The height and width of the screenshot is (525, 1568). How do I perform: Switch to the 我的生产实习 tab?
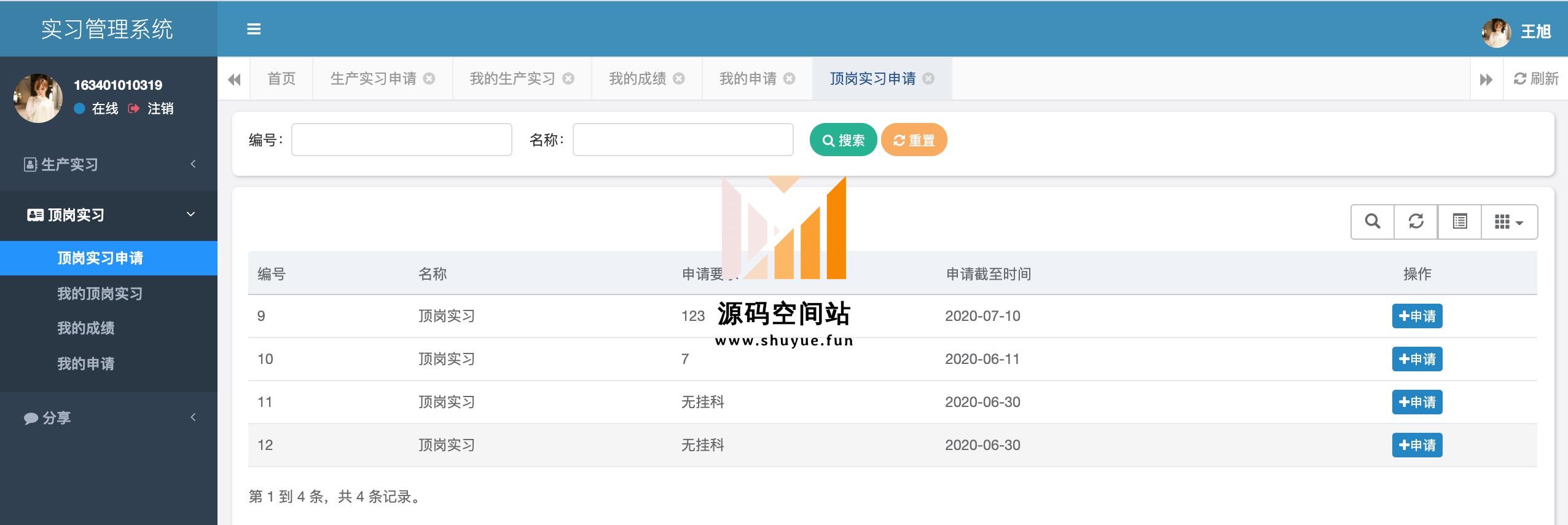click(x=512, y=79)
